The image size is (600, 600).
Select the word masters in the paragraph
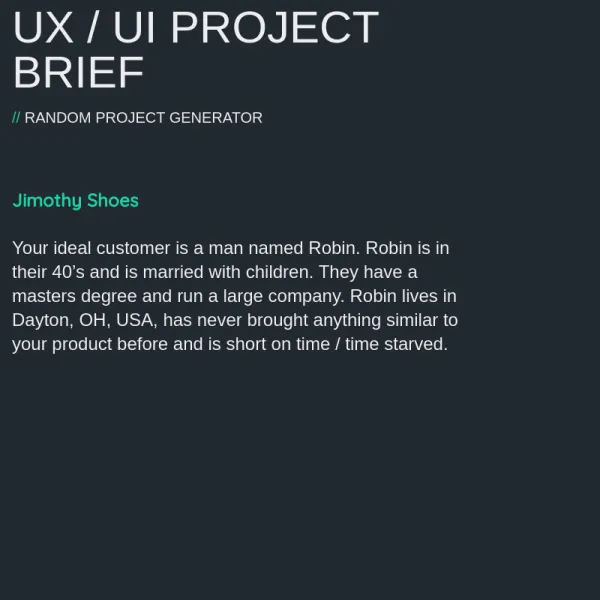(44, 296)
